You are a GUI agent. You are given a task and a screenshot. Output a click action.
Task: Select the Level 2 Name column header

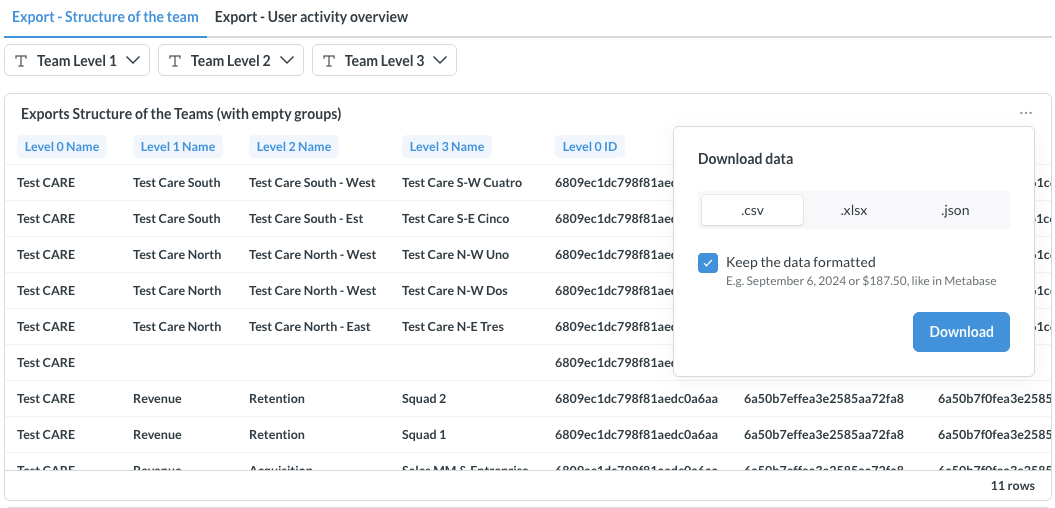(294, 147)
